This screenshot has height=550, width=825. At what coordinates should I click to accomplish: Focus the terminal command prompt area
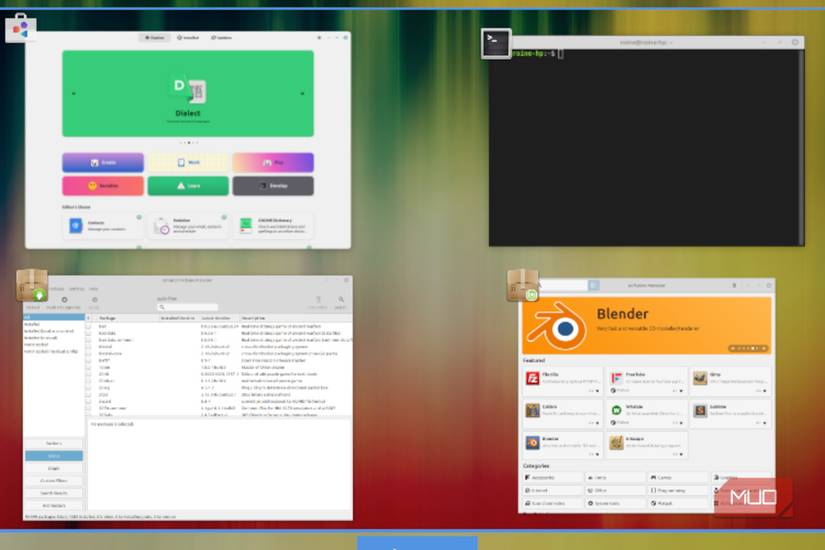[647, 148]
